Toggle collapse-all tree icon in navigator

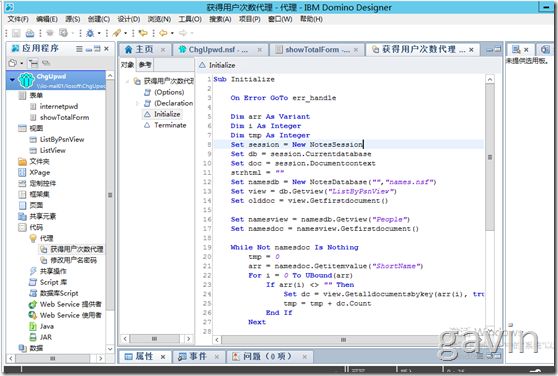coord(34,63)
